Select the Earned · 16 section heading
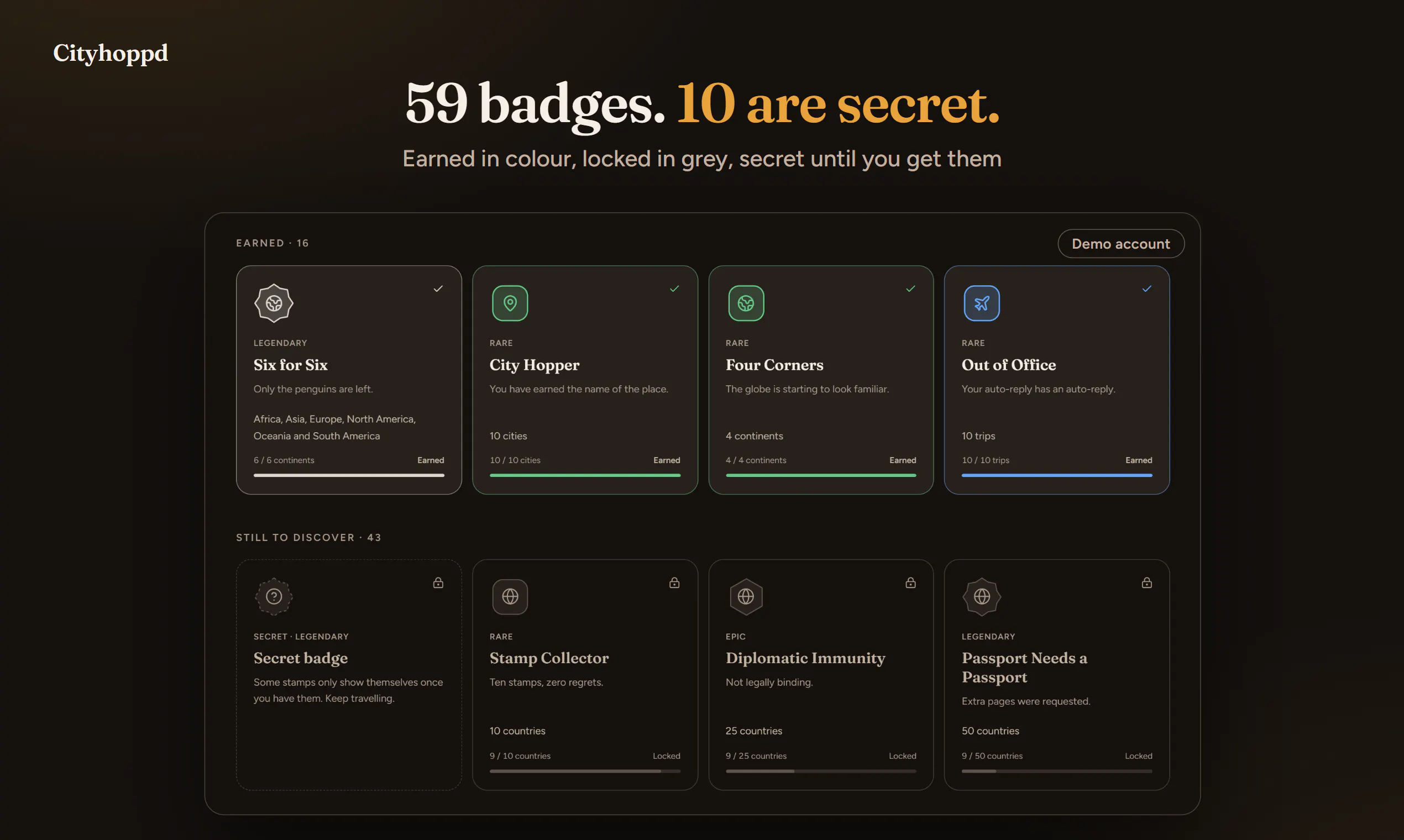 pos(273,243)
